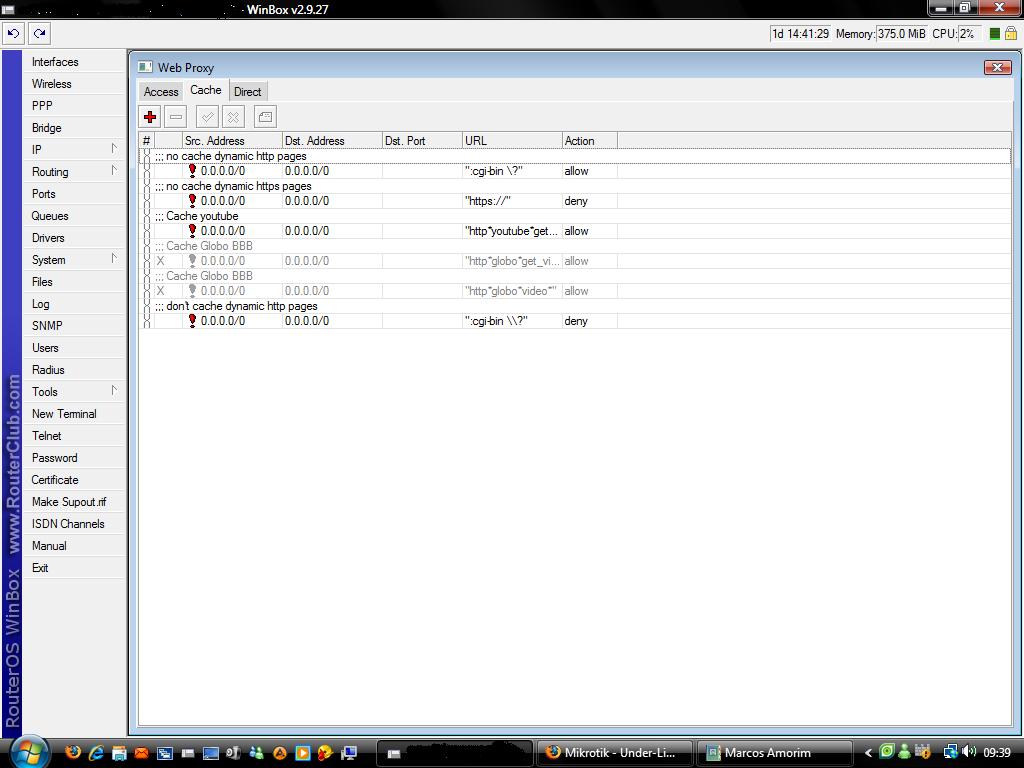The image size is (1024, 768).
Task: Open PPP from sidebar menu
Action: 74,106
